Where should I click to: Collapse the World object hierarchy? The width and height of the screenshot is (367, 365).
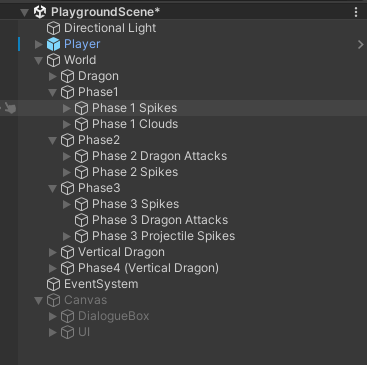click(39, 60)
